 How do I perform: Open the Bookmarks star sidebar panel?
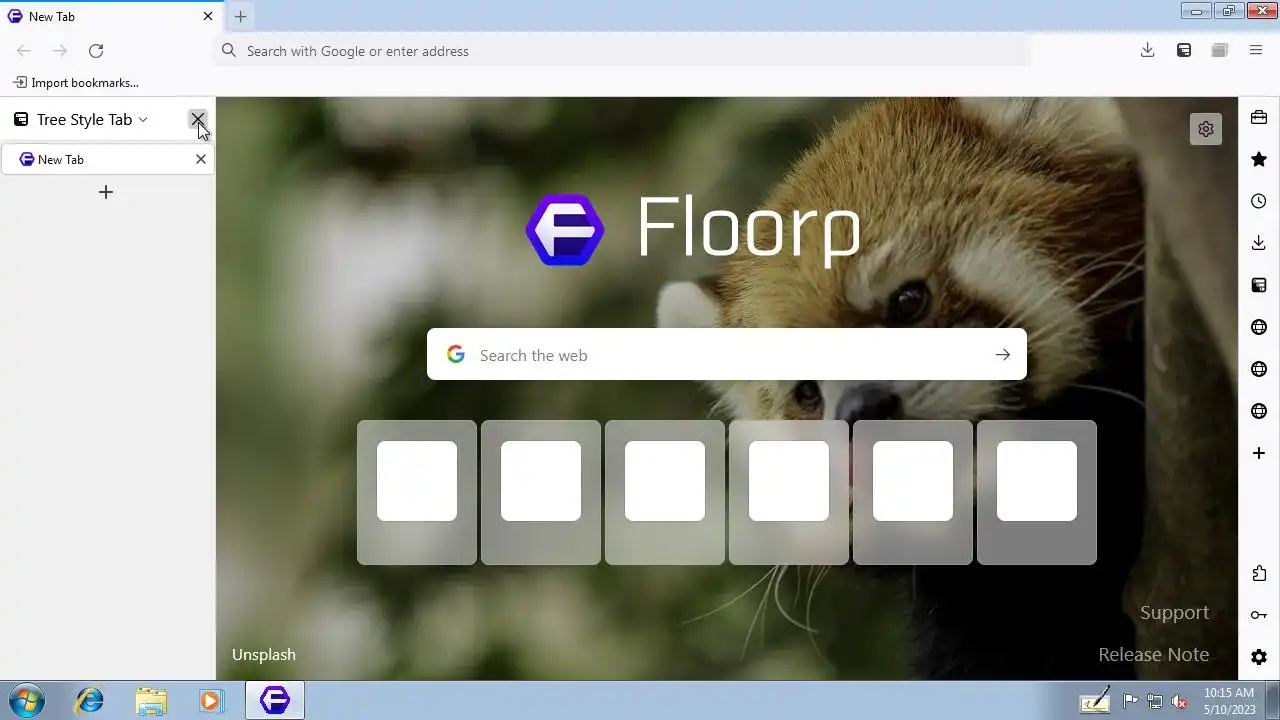click(x=1259, y=159)
